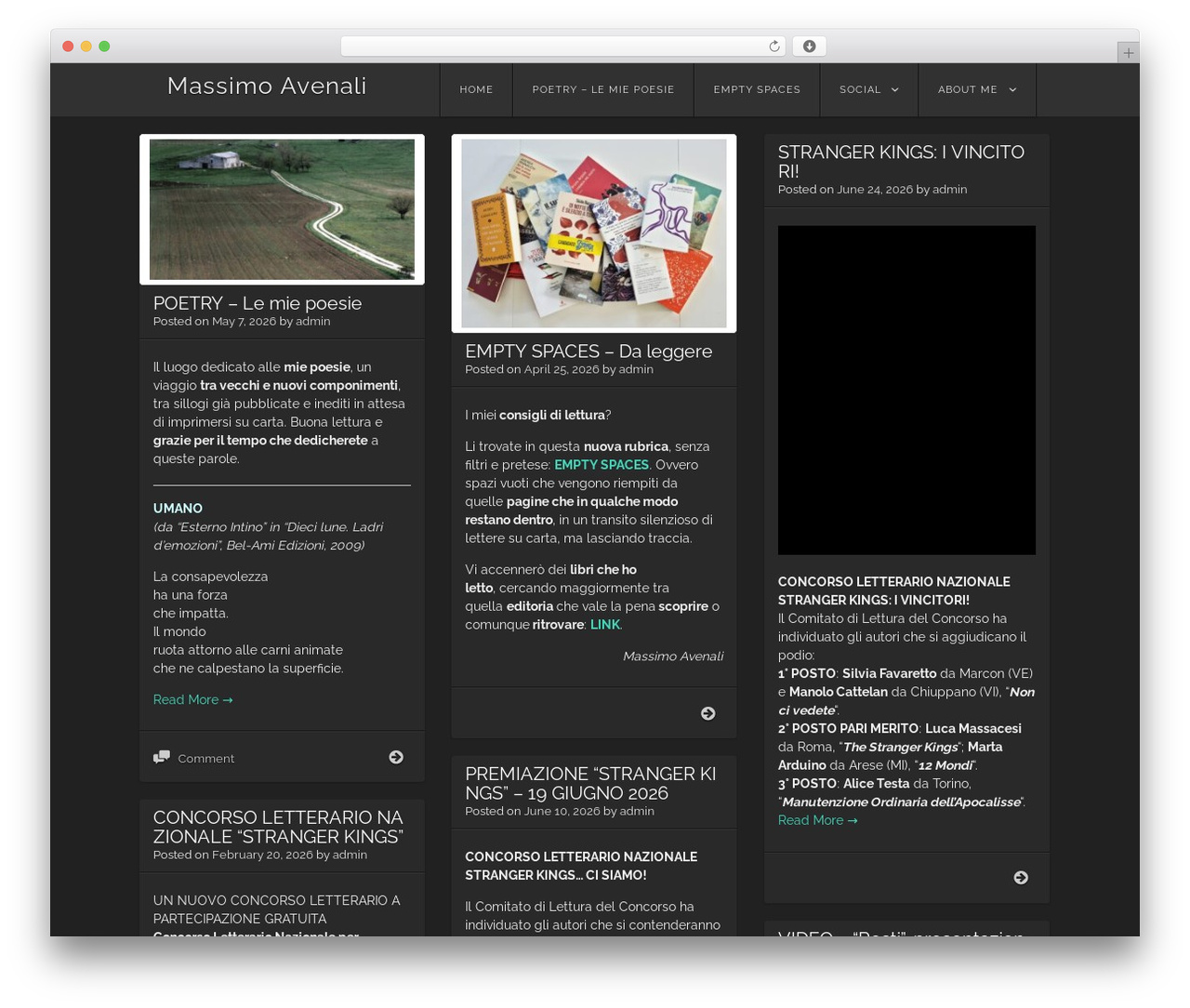Click the comment bubble icon under POETRY post
The height and width of the screenshot is (1008, 1190).
click(x=162, y=757)
